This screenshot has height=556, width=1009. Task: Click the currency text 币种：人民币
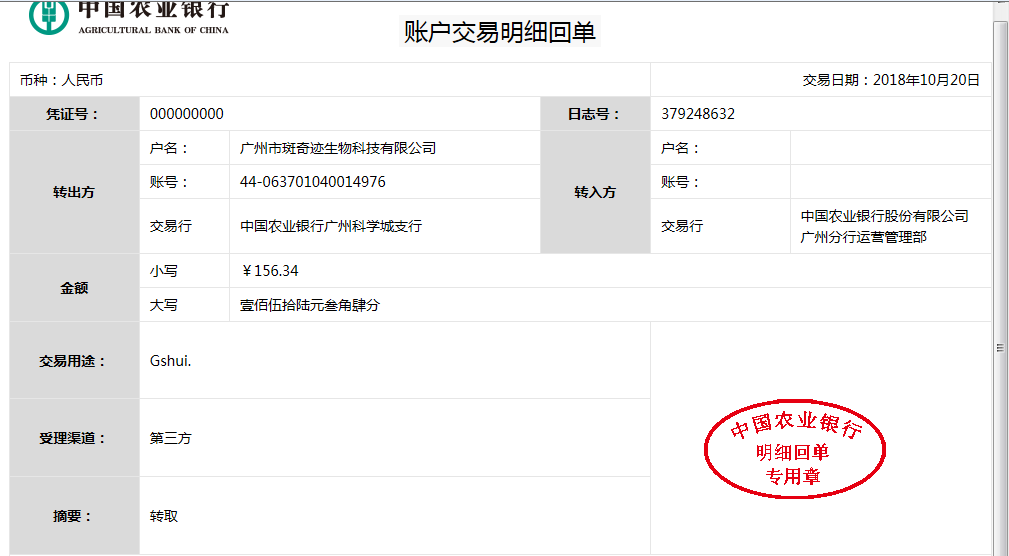click(61, 80)
